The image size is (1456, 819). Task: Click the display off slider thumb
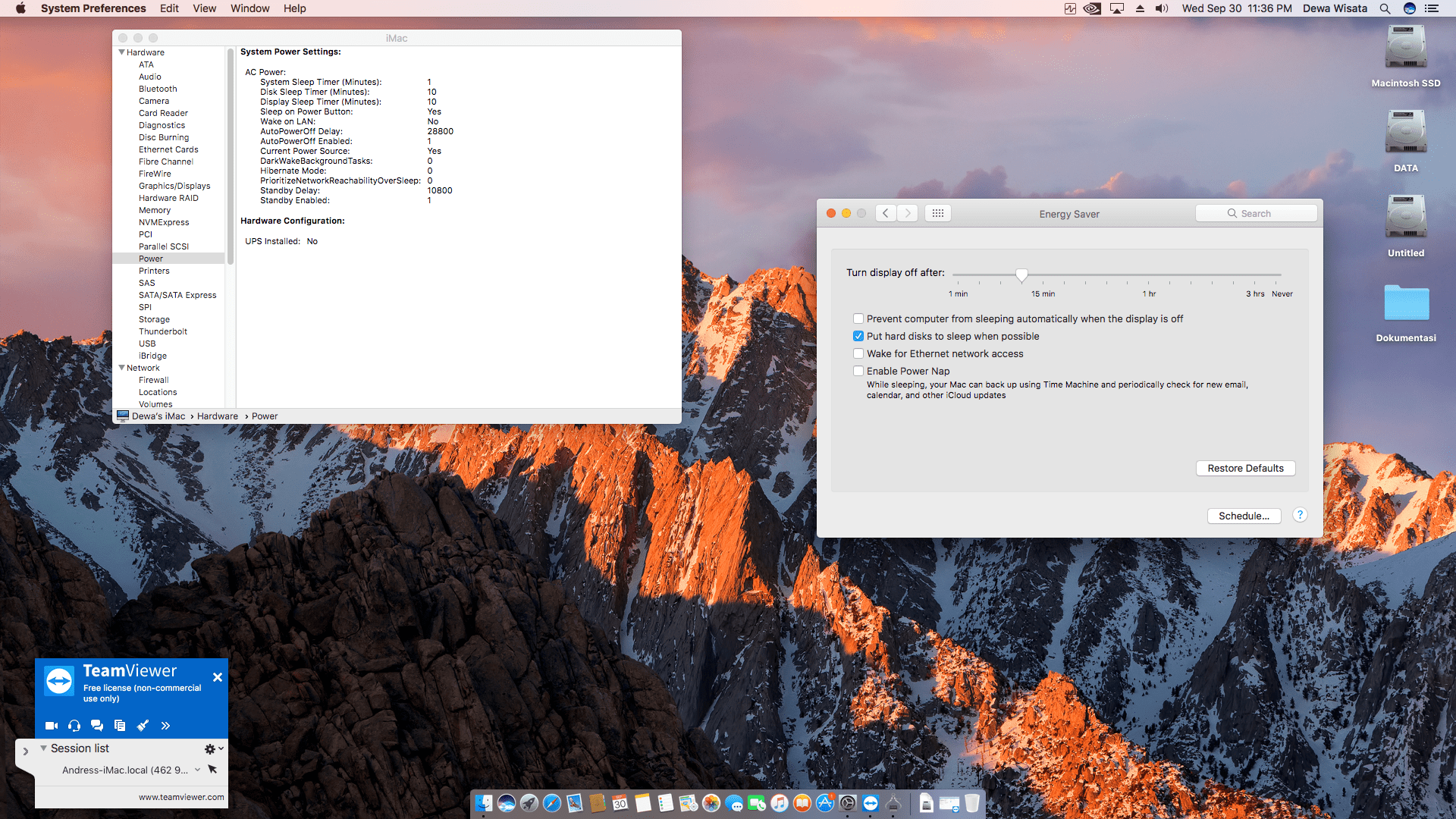[1021, 275]
